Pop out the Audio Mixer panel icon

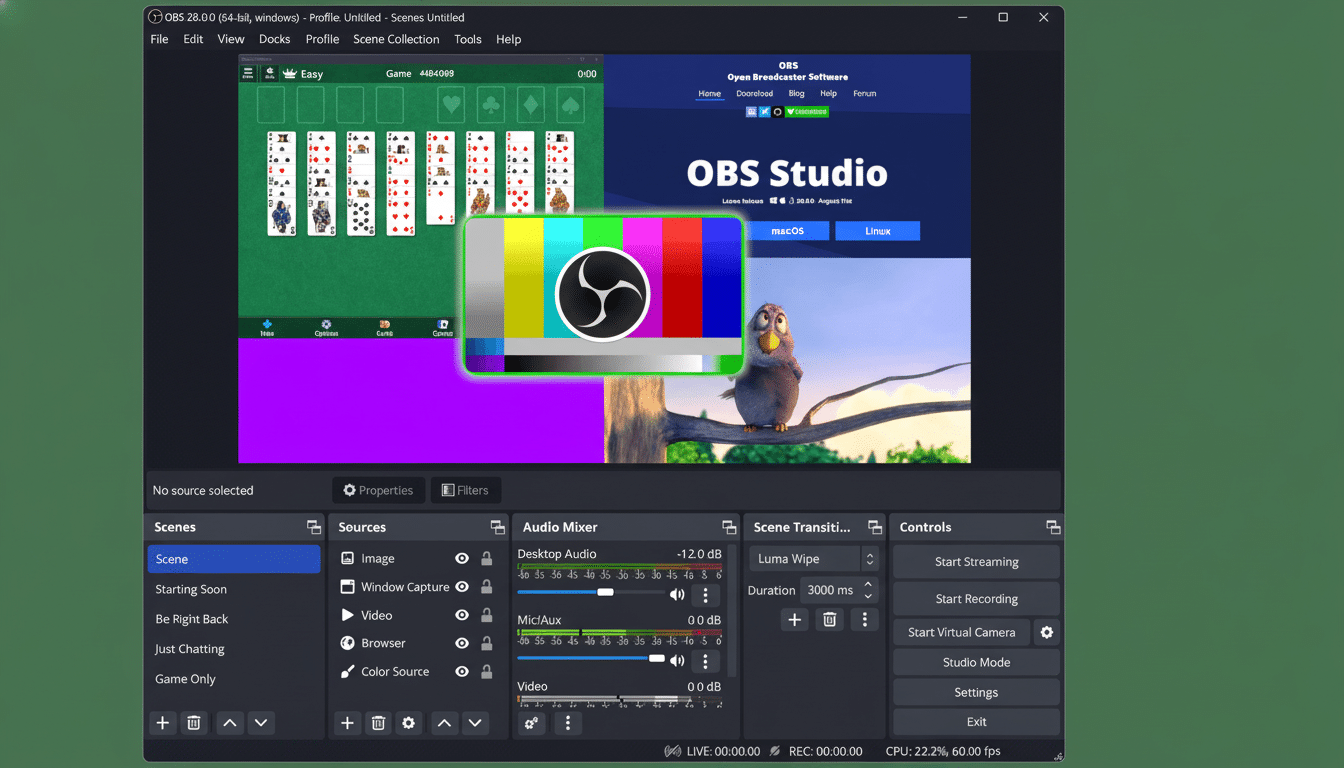point(728,527)
